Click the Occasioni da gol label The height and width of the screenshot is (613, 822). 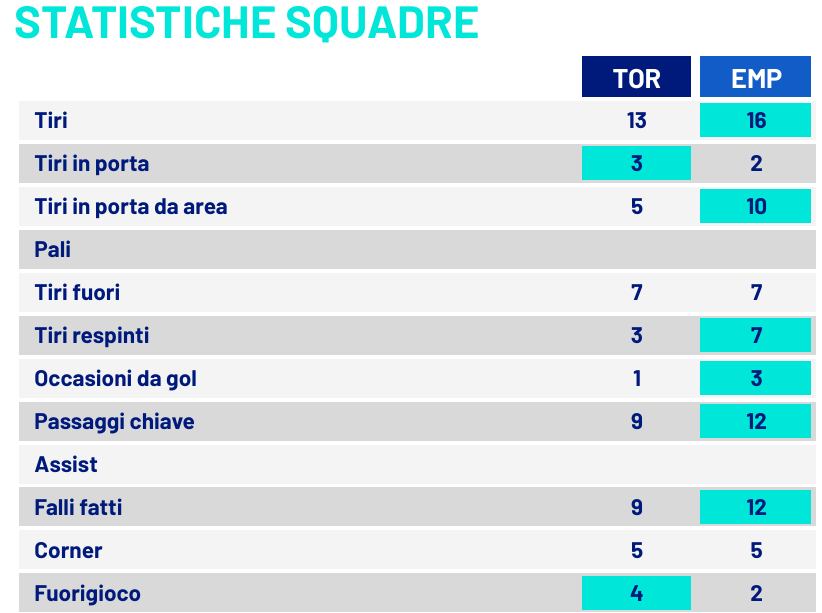[116, 379]
